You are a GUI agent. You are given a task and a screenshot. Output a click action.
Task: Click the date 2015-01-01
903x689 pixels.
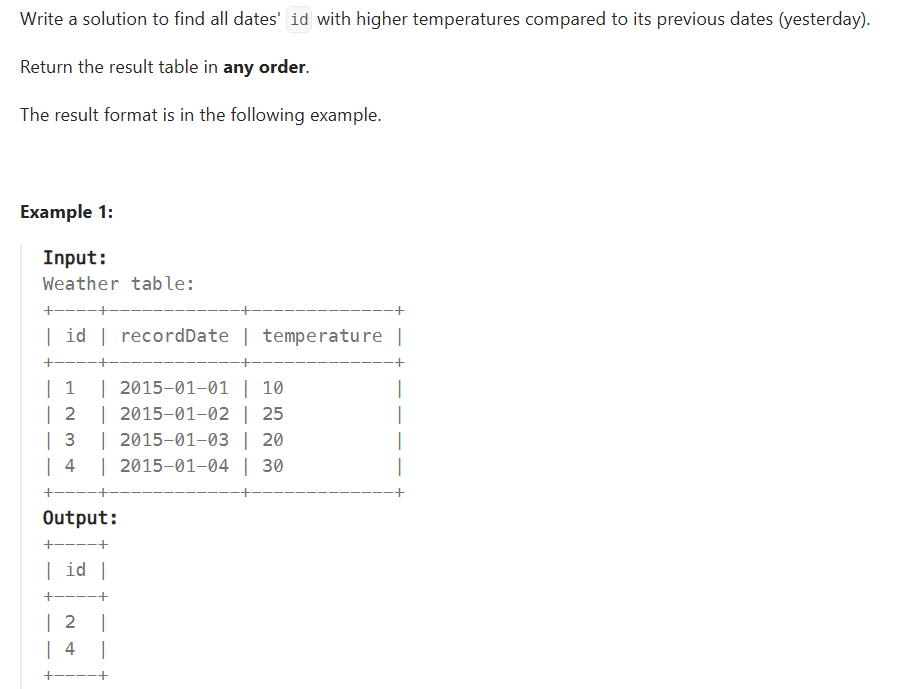[174, 388]
